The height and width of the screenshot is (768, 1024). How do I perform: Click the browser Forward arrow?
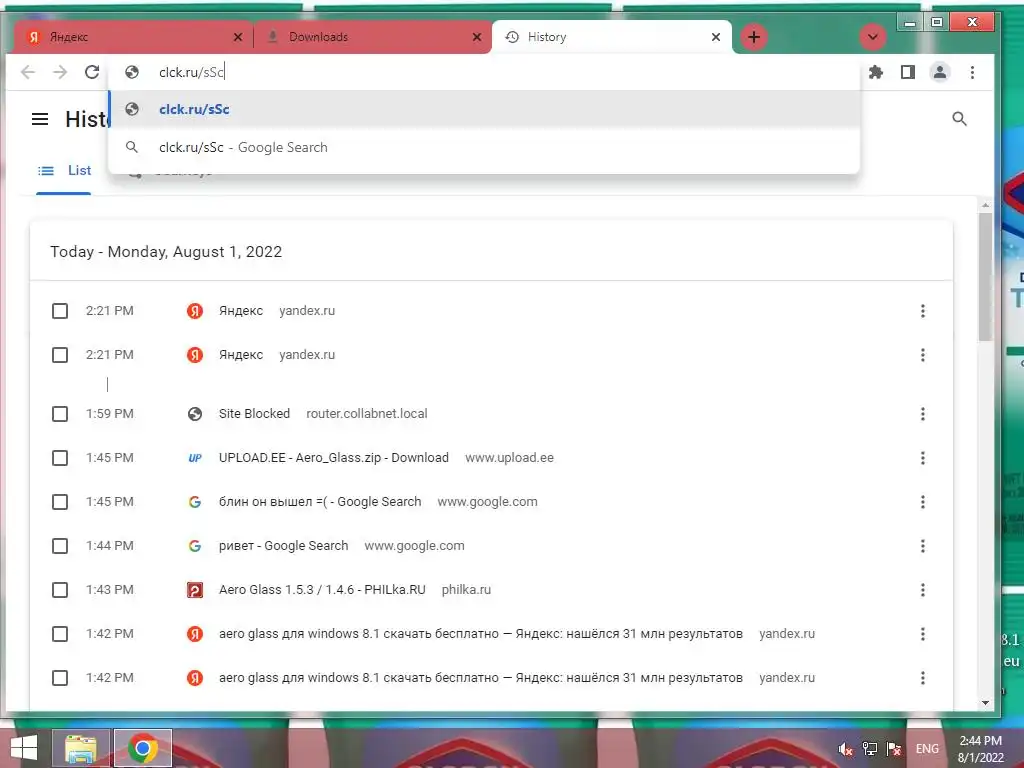pyautogui.click(x=59, y=72)
